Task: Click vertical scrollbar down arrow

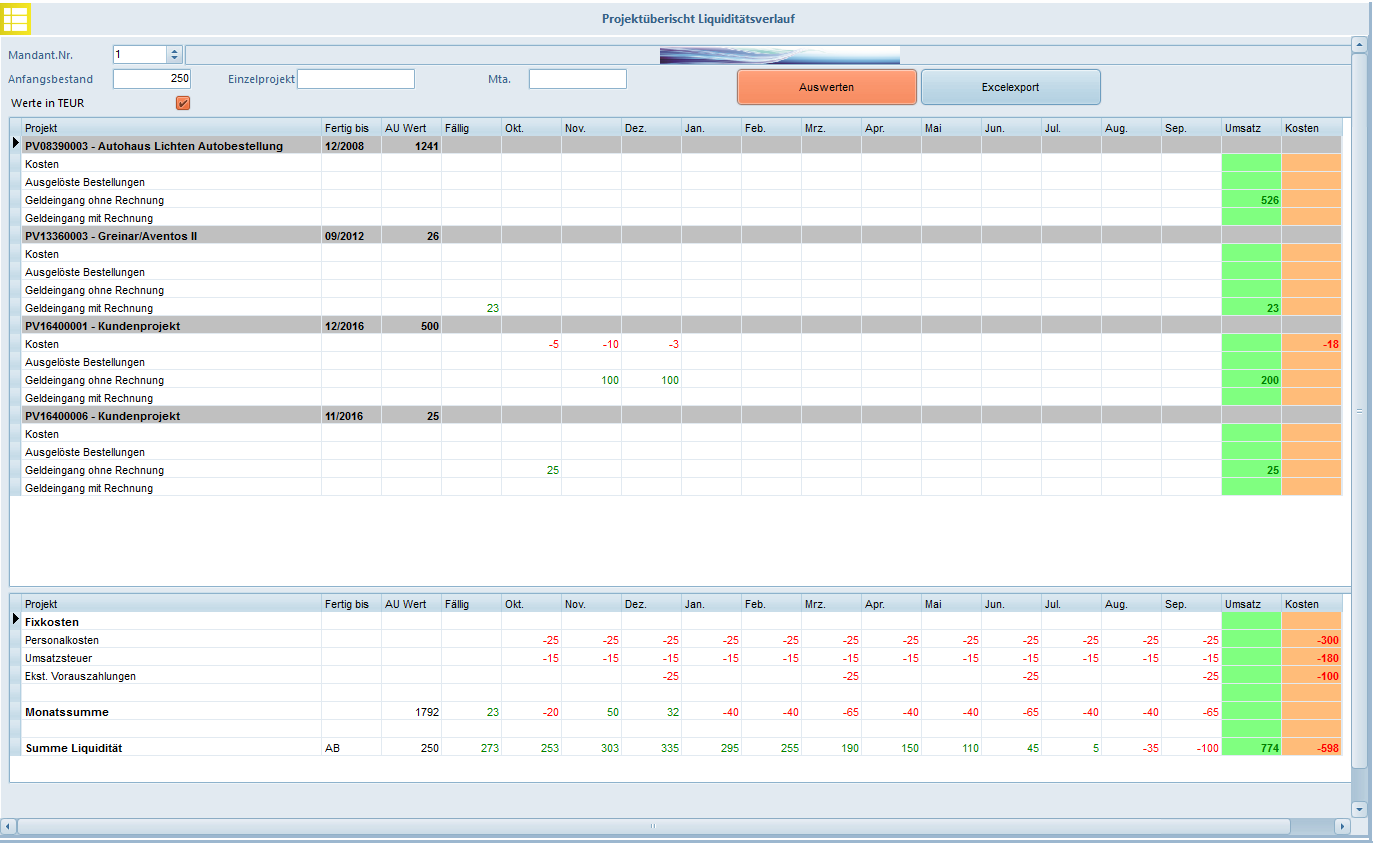Action: [x=1359, y=808]
